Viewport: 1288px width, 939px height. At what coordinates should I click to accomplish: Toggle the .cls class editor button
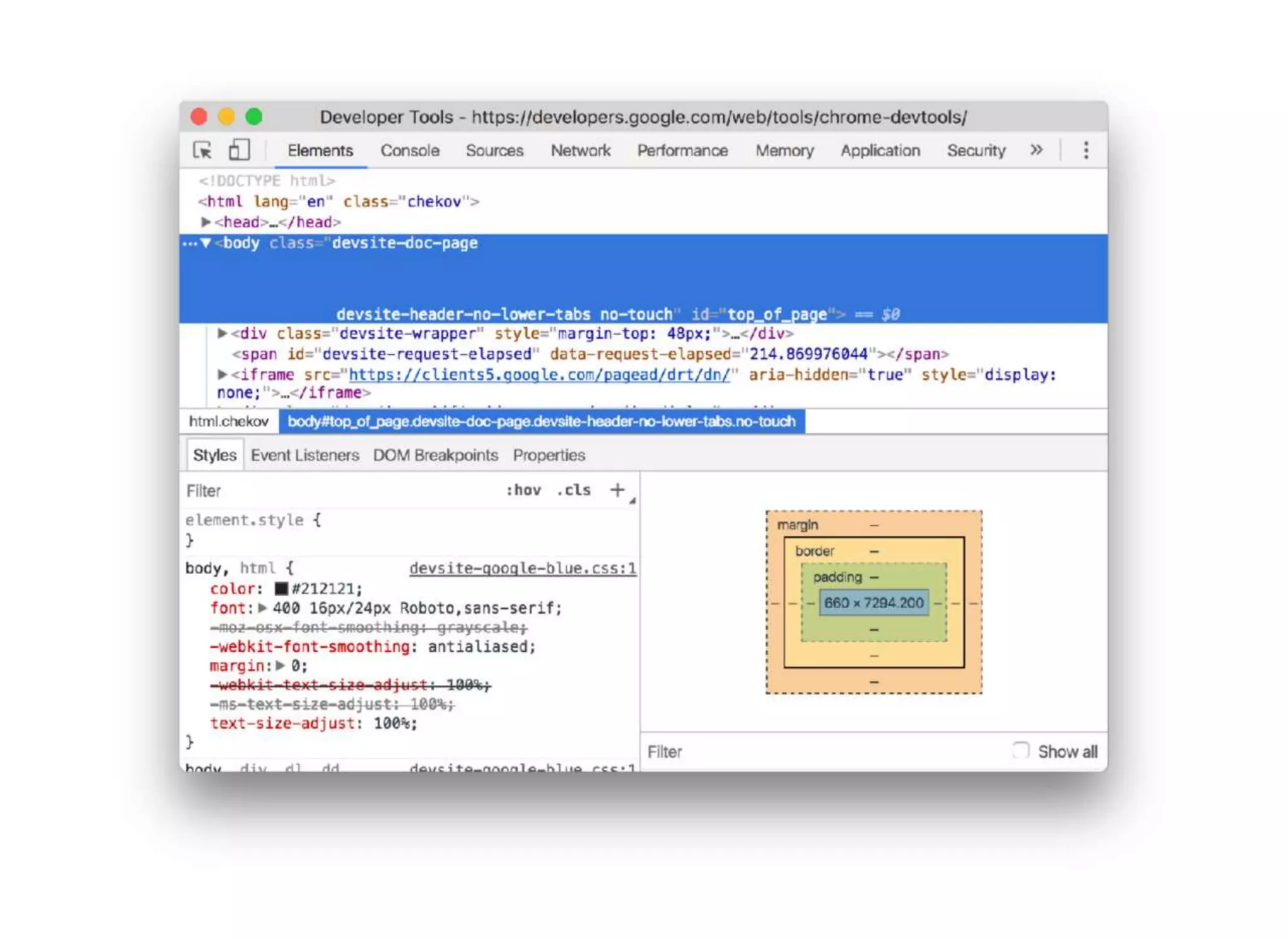tap(574, 490)
